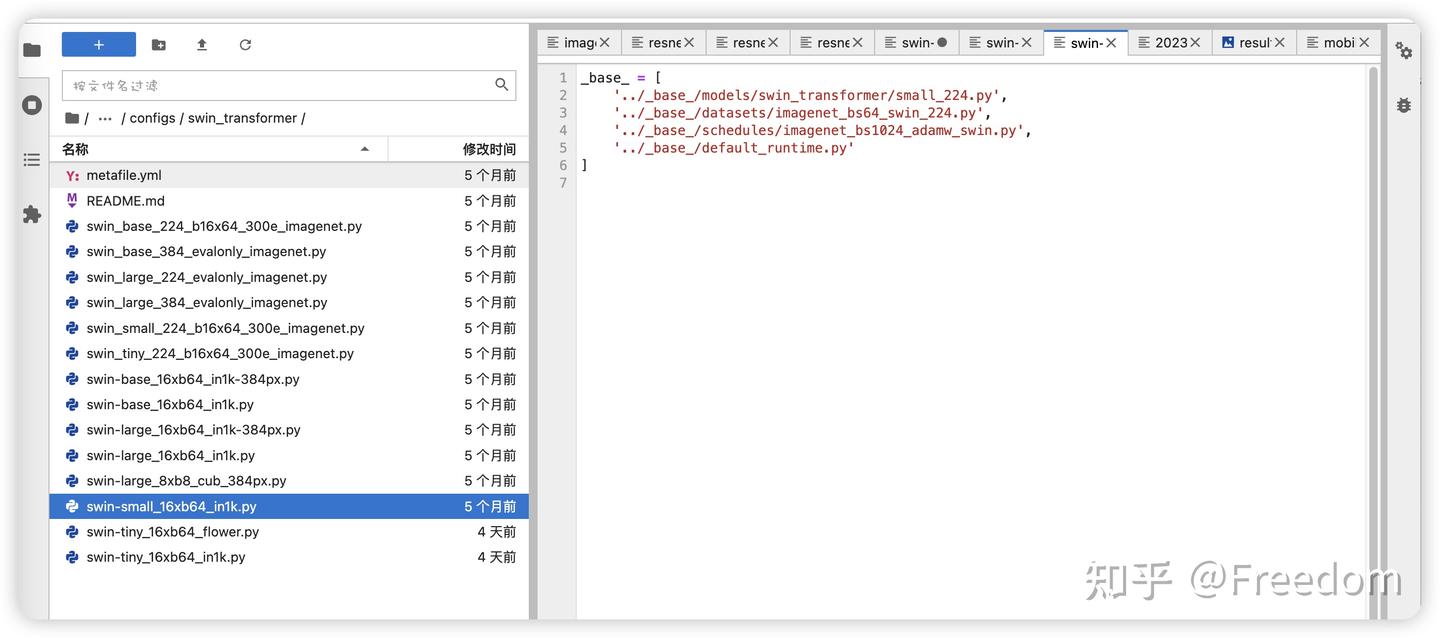The image size is (1440, 638).
Task: Open the property inspector gears icon
Action: (1404, 51)
